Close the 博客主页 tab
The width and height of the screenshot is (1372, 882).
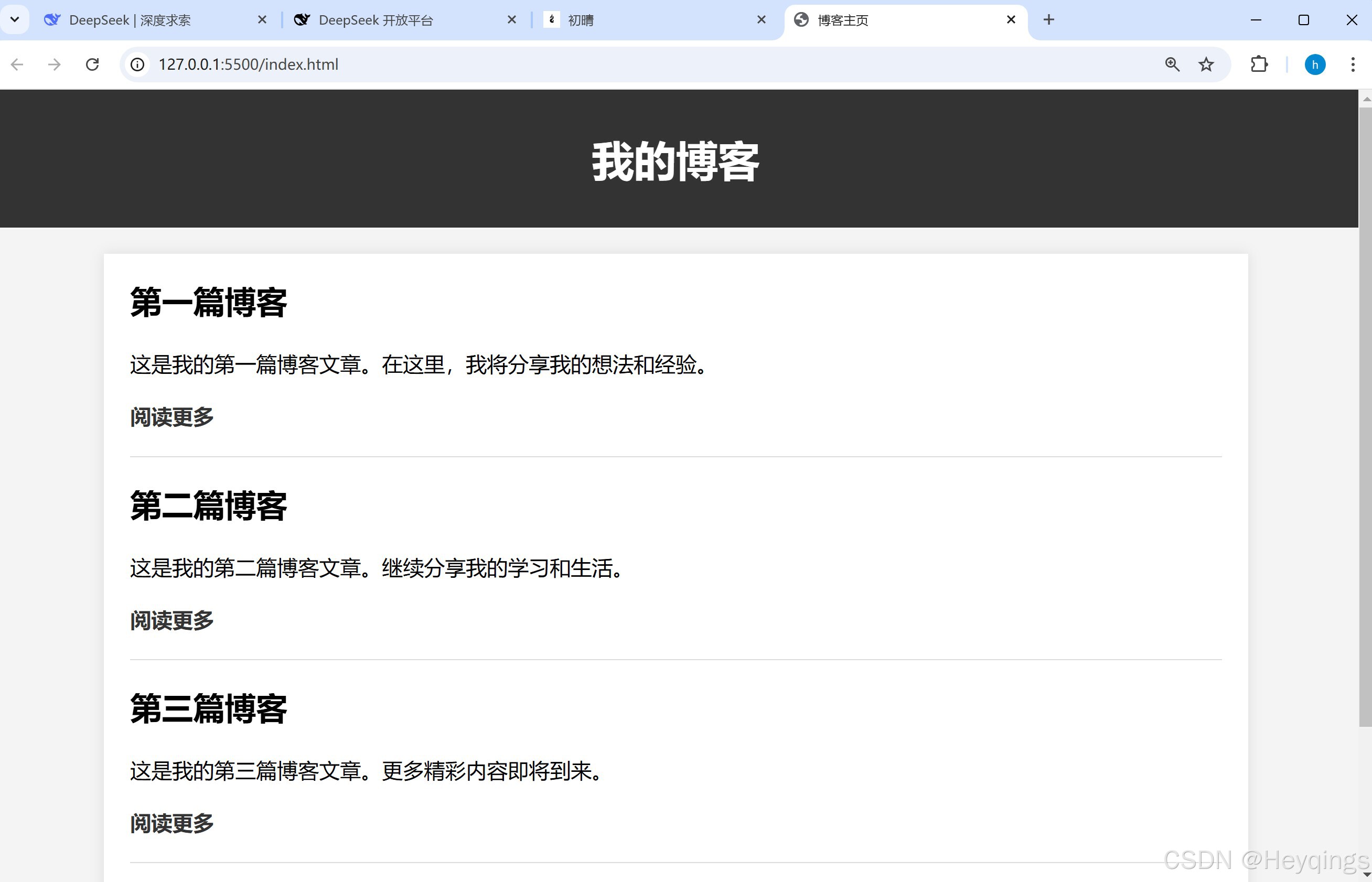[1011, 20]
